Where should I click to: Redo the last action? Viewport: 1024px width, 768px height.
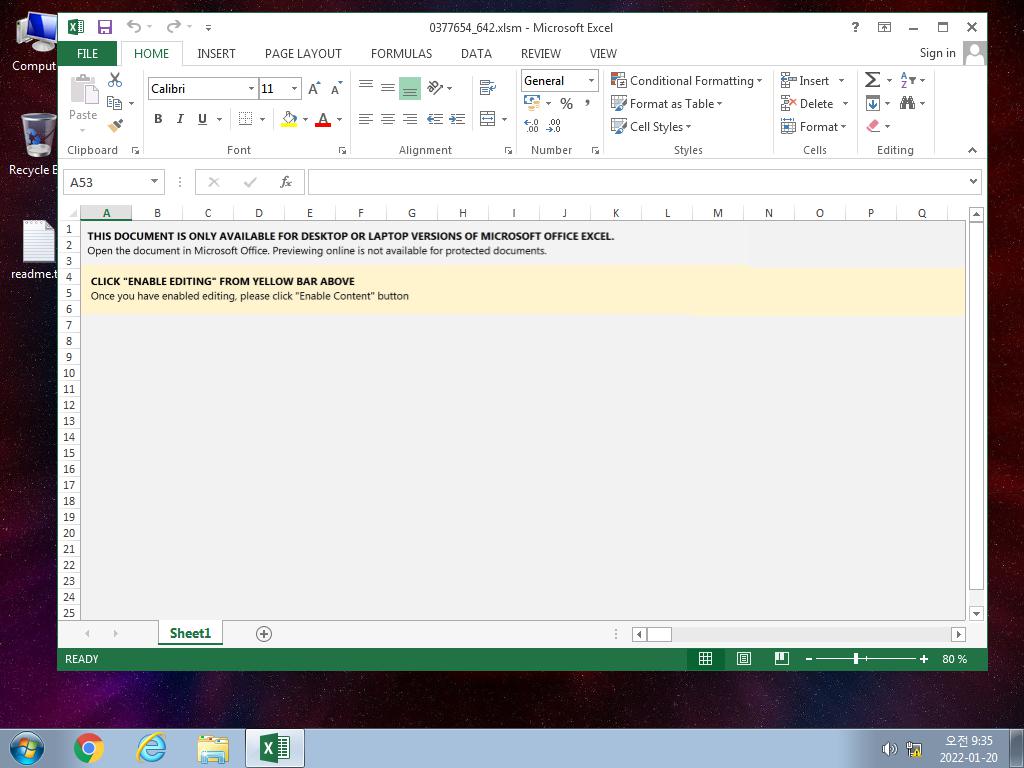[x=173, y=27]
